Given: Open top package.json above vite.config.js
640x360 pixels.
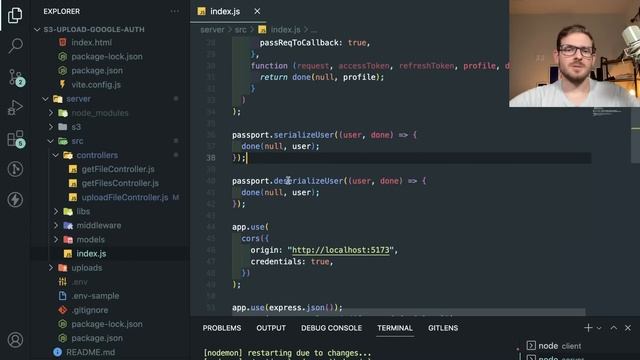Looking at the screenshot, I should coord(97,71).
